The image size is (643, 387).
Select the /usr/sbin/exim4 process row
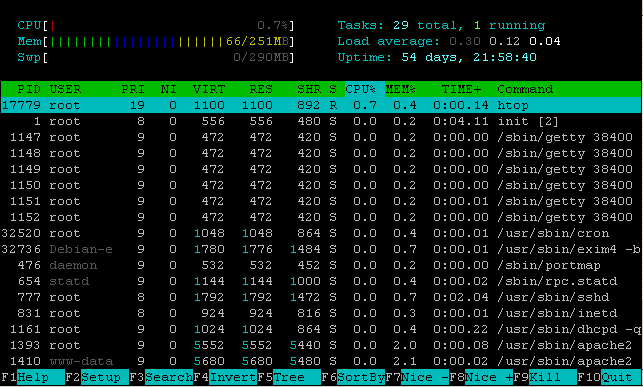tap(321, 249)
